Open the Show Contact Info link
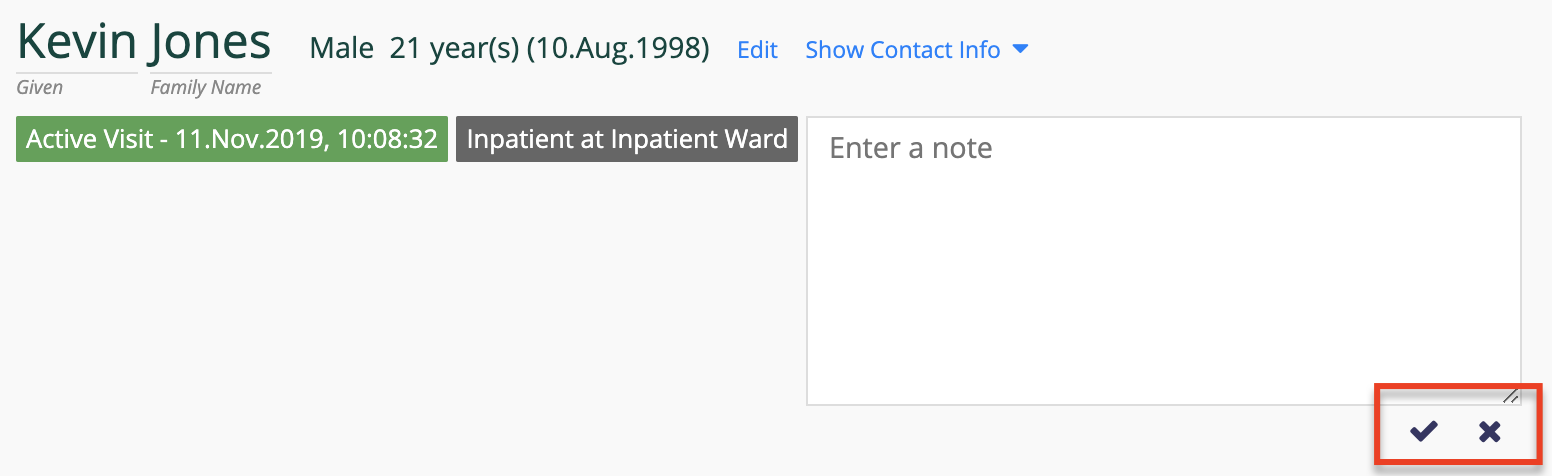The image size is (1552, 476). pyautogui.click(x=902, y=49)
